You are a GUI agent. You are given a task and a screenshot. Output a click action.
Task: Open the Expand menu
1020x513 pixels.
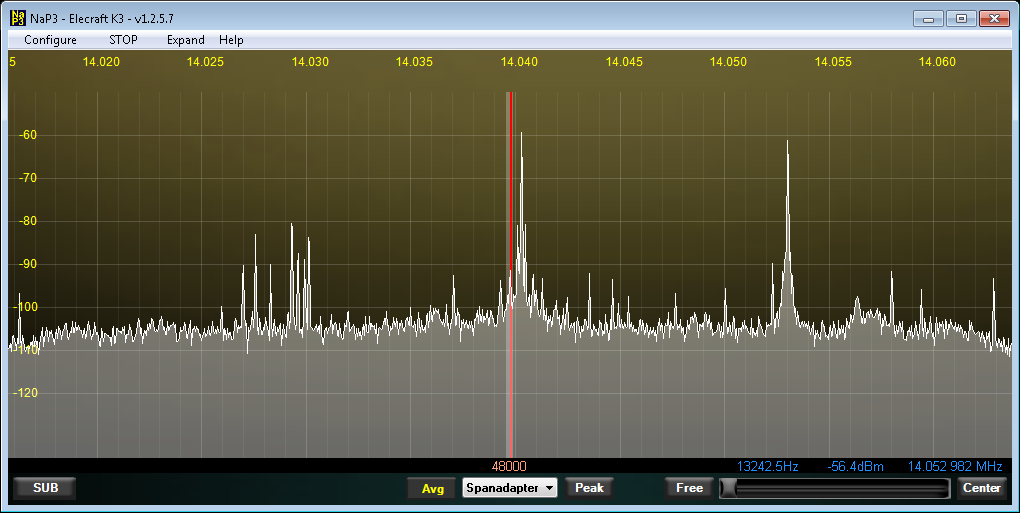tap(185, 40)
